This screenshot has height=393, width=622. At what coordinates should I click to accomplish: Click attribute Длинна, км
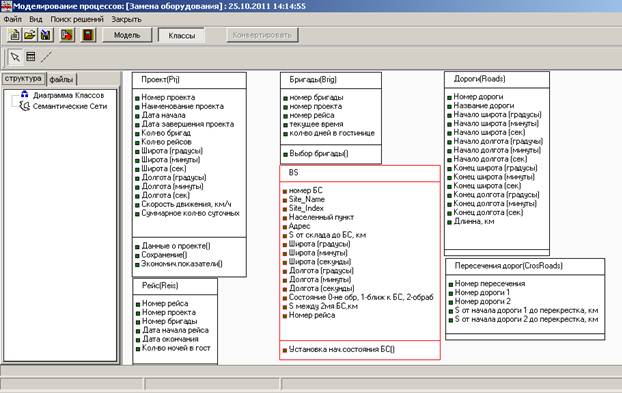point(474,222)
